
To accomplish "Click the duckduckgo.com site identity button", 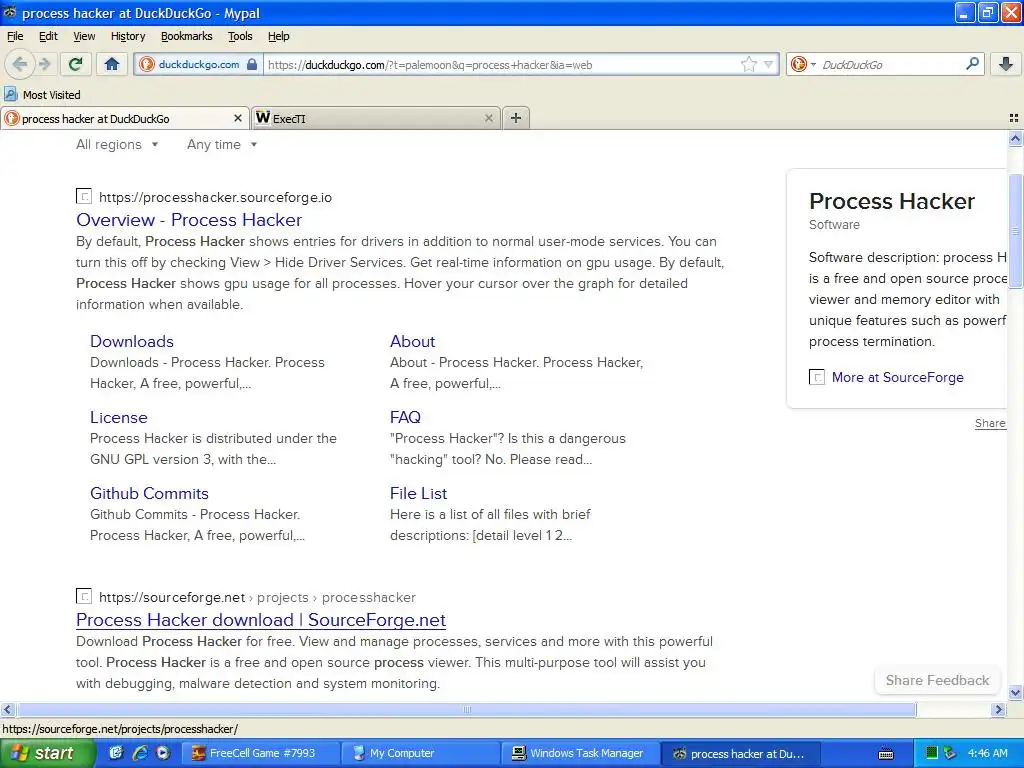I will point(199,64).
